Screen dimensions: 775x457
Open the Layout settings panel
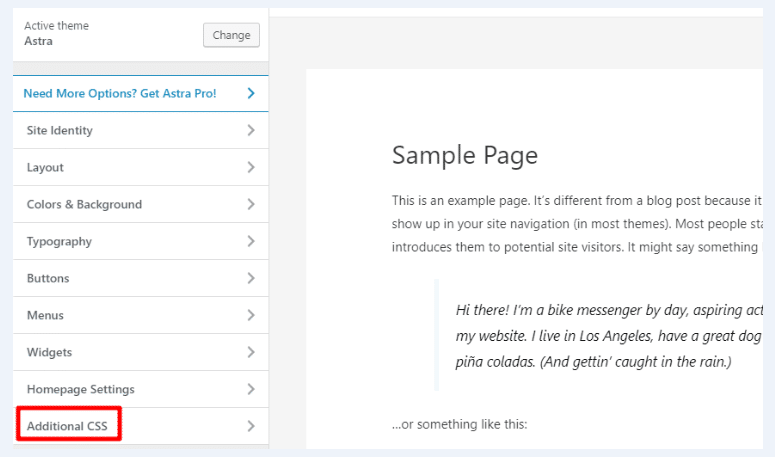click(45, 167)
